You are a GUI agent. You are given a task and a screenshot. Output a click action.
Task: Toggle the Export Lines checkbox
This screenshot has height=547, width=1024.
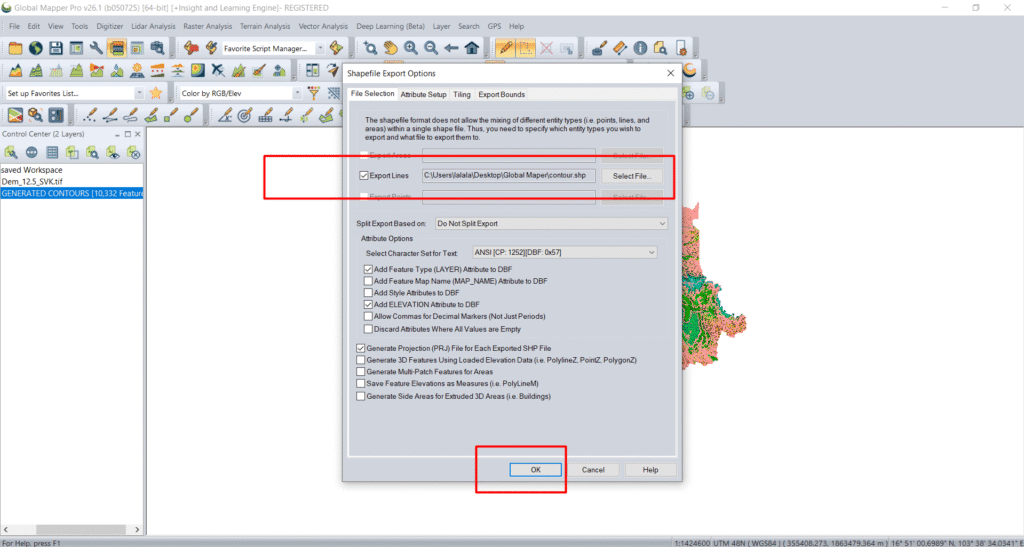click(x=364, y=176)
